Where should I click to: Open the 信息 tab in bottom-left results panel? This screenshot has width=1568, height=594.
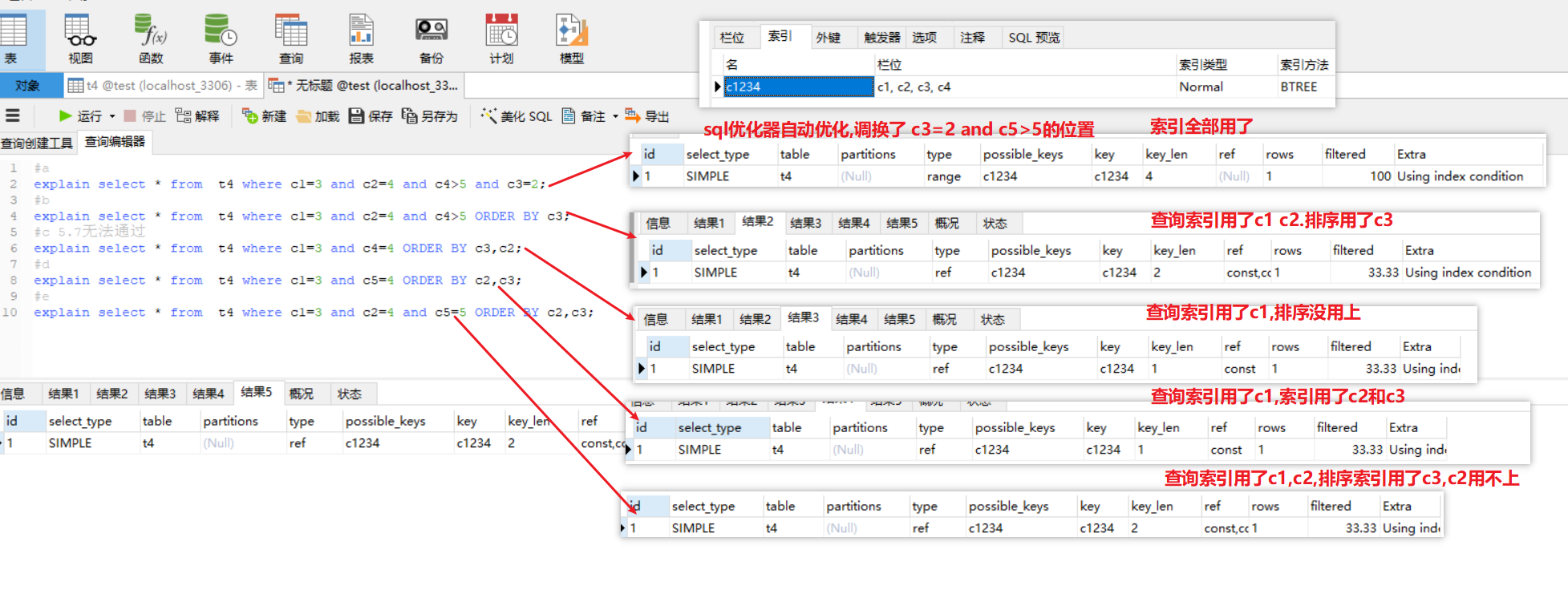pos(13,394)
